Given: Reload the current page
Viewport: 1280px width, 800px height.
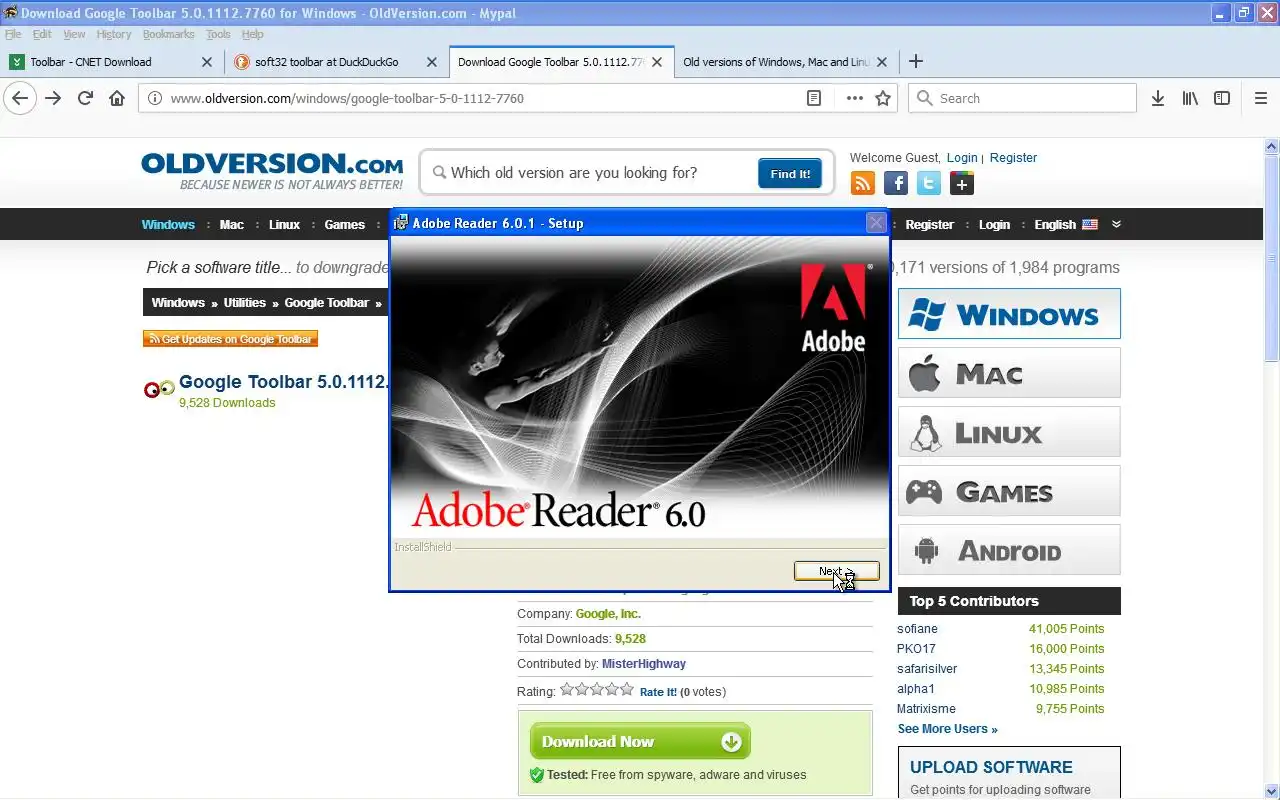Looking at the screenshot, I should (85, 98).
